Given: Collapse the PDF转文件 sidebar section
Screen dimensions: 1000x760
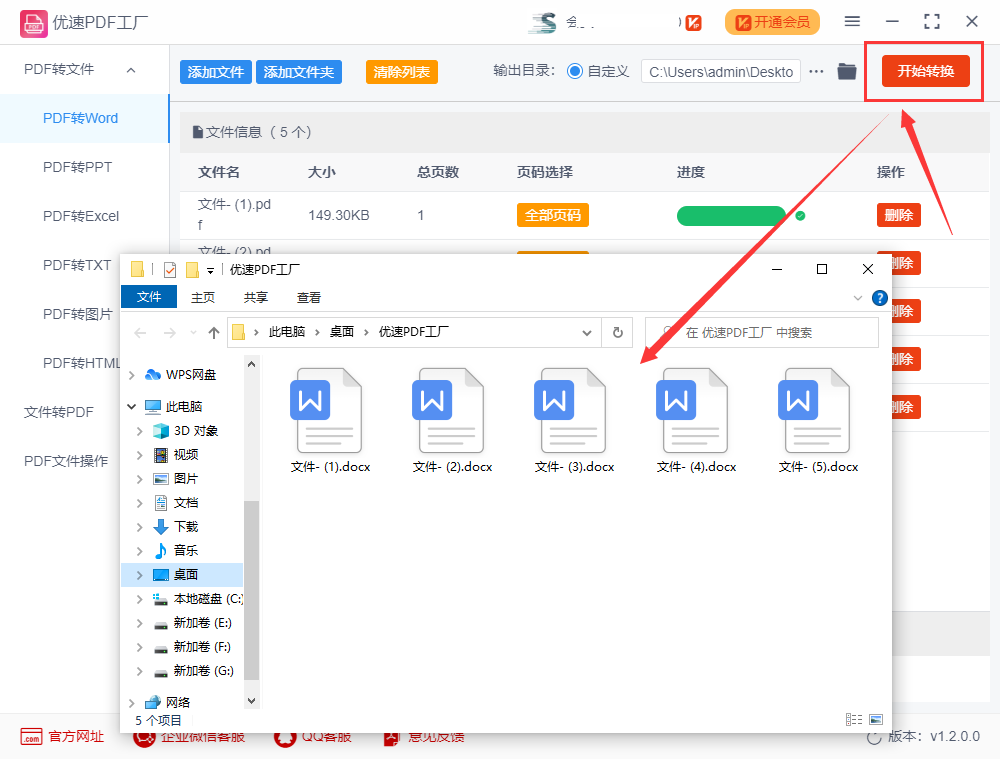Looking at the screenshot, I should click(x=131, y=70).
